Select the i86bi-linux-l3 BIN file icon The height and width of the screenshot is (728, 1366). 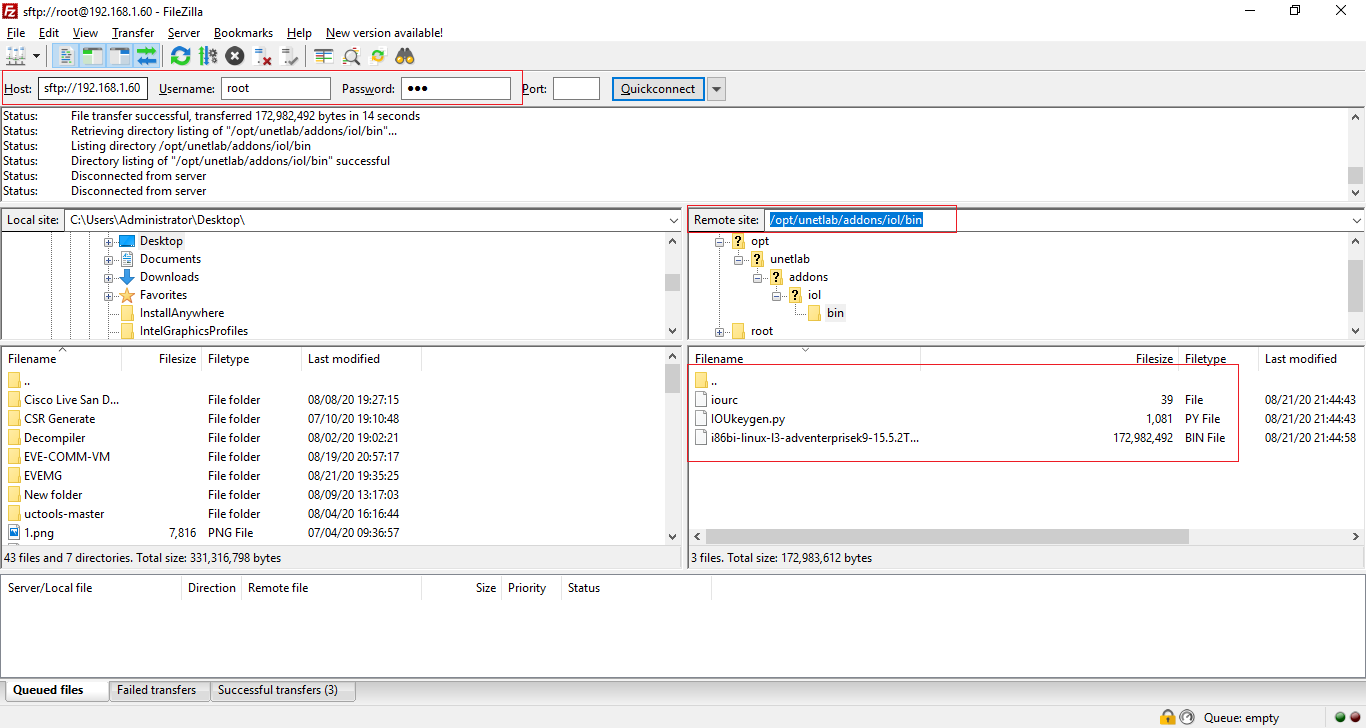pyautogui.click(x=701, y=438)
